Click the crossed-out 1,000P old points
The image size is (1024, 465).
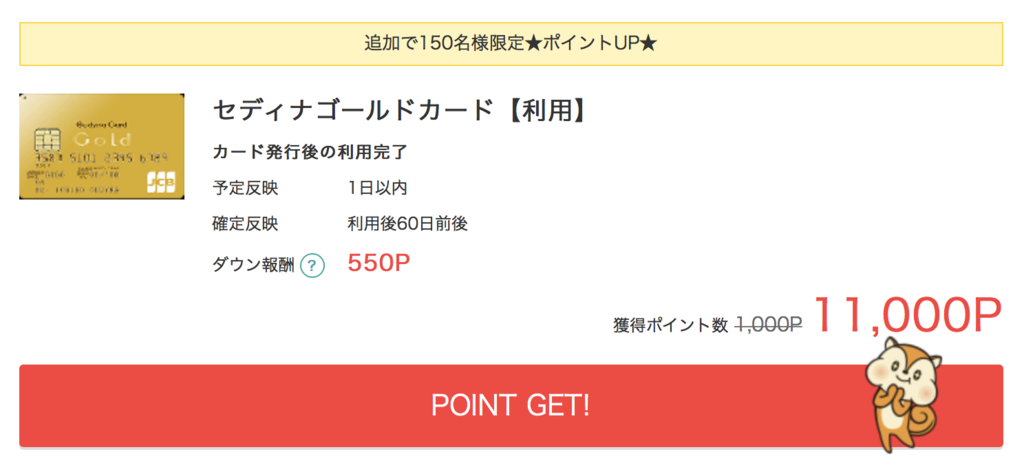click(769, 324)
